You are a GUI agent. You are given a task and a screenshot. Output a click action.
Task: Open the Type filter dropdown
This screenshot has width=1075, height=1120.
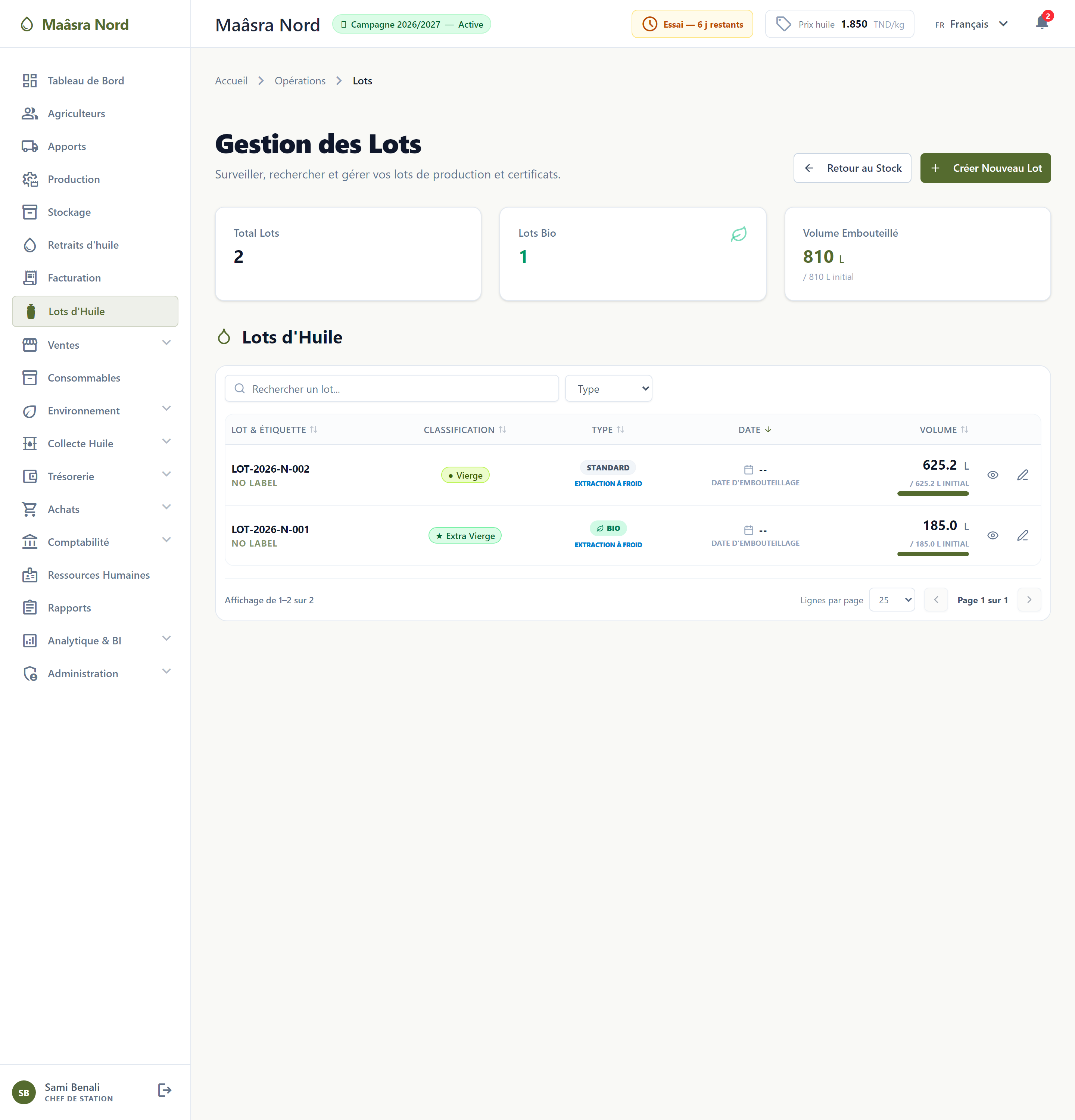tap(608, 389)
